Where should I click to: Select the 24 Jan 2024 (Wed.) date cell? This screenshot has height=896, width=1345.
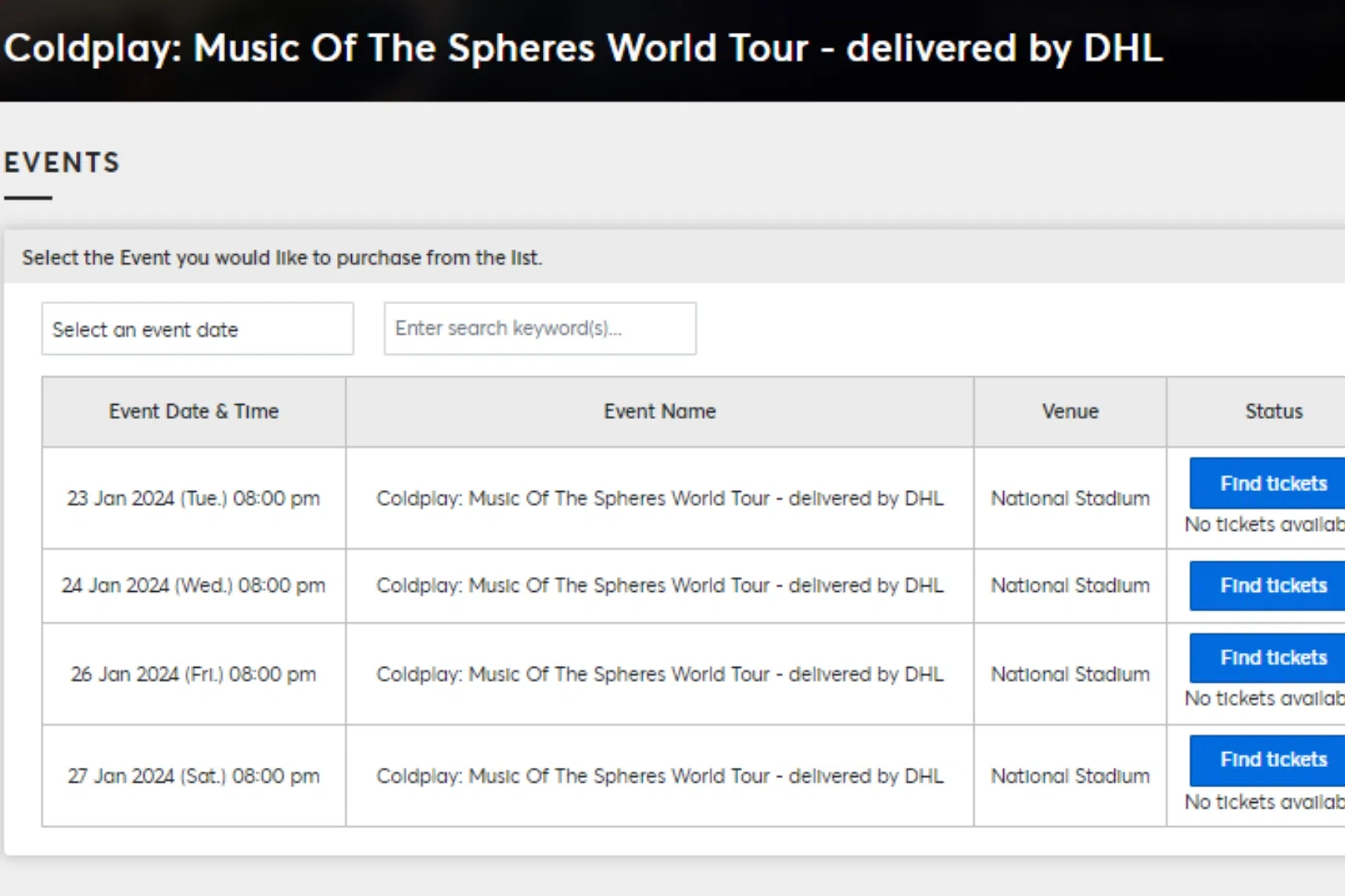[x=193, y=586]
